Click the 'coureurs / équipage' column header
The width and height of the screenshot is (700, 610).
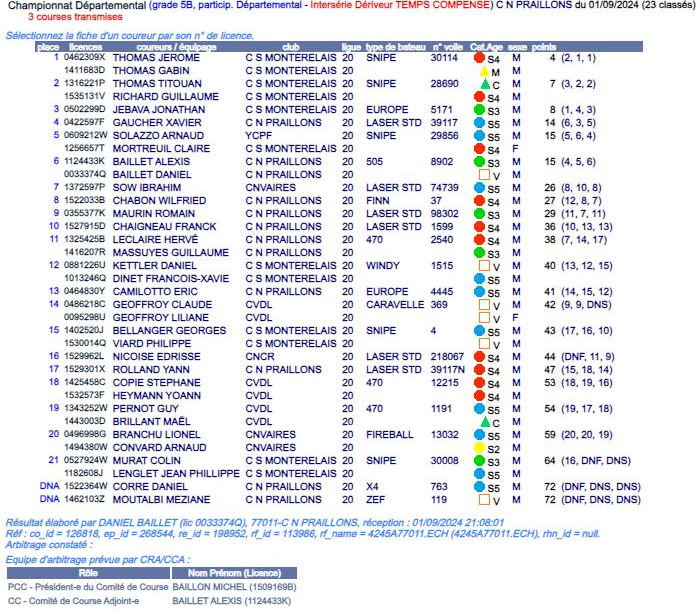click(x=176, y=47)
